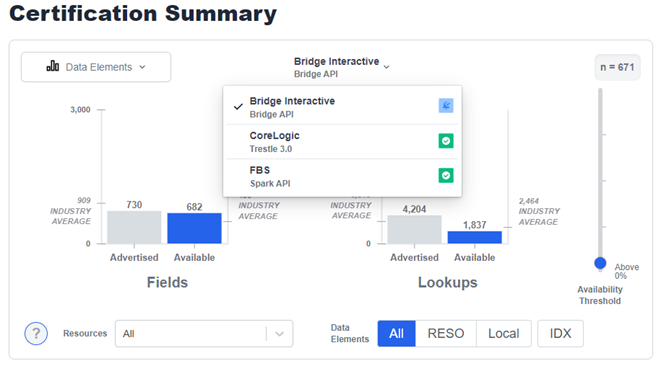Select CoreLogic Trestle 3.0 option

342,142
